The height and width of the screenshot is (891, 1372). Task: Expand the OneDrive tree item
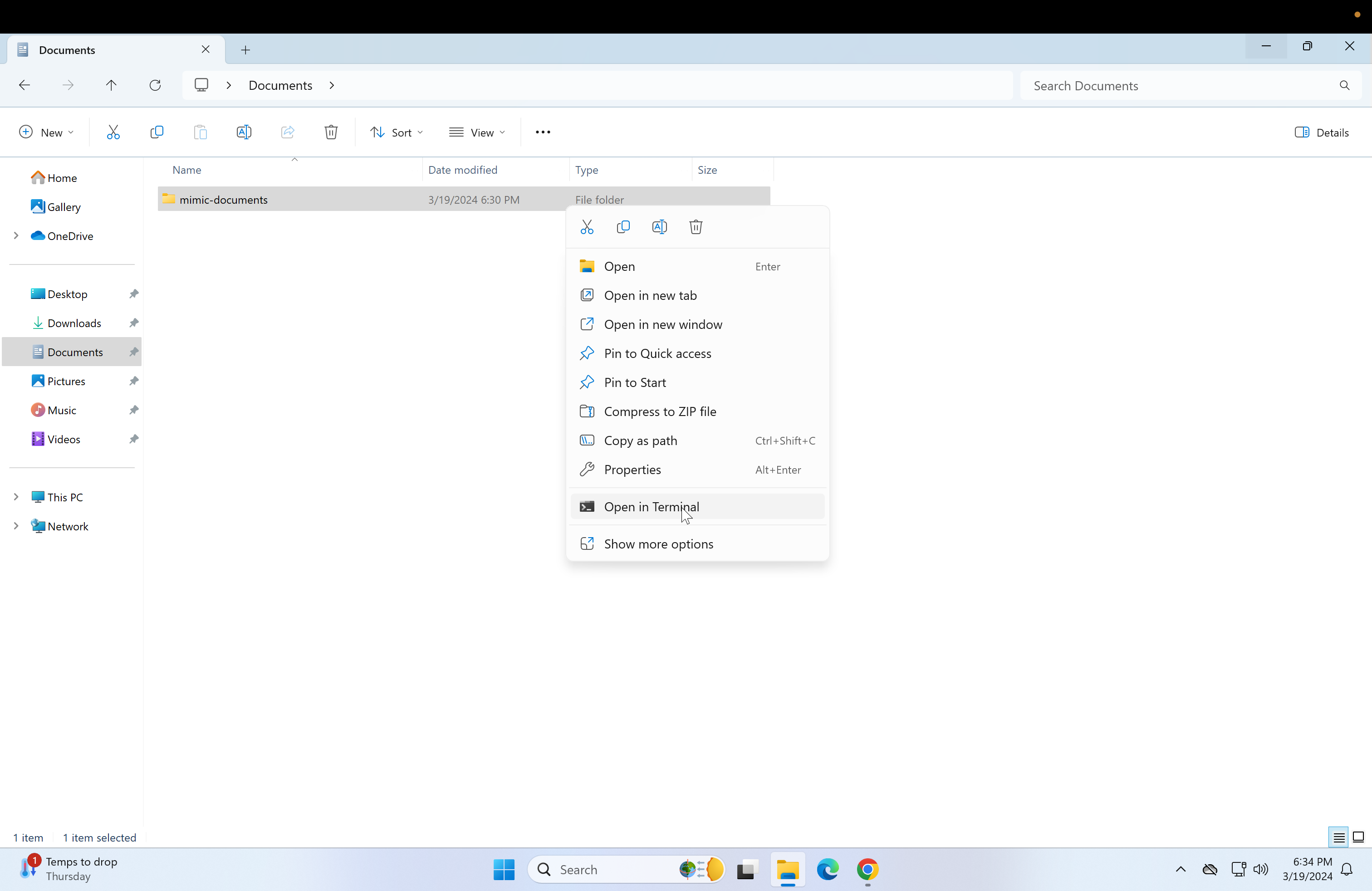16,235
